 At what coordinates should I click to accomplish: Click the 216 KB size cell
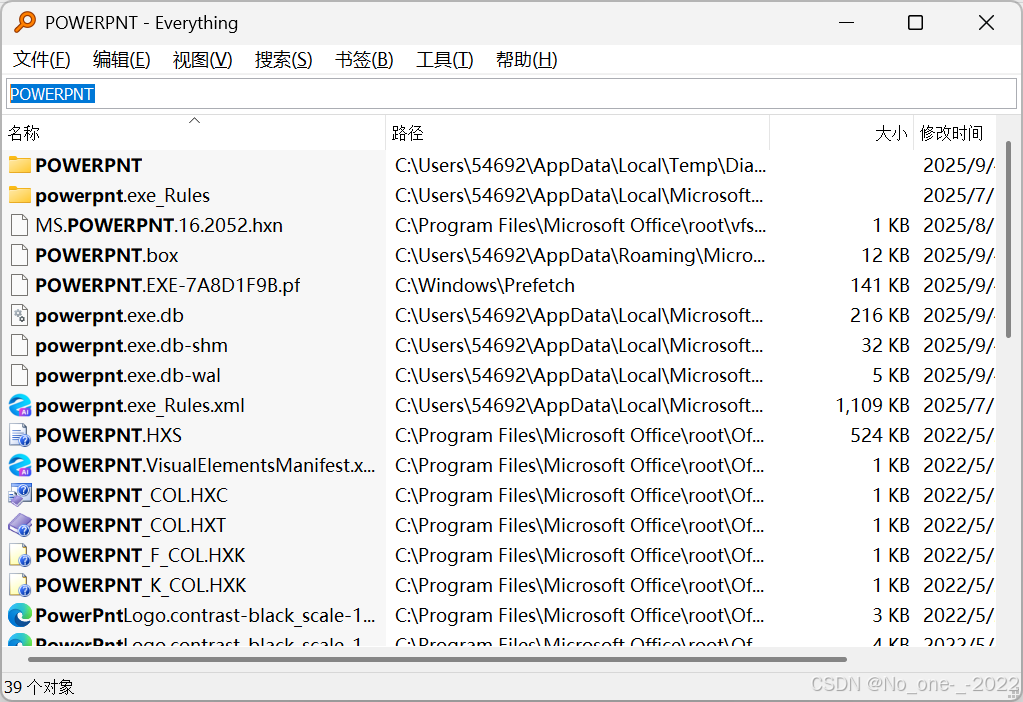879,315
